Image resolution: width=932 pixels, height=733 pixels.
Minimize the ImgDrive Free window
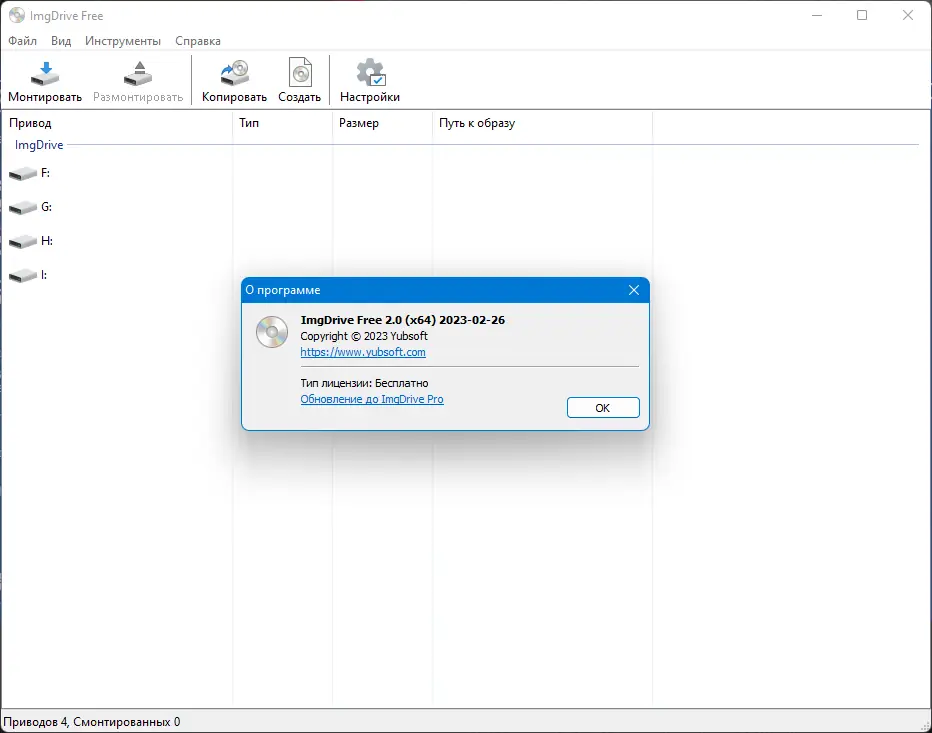coord(817,15)
